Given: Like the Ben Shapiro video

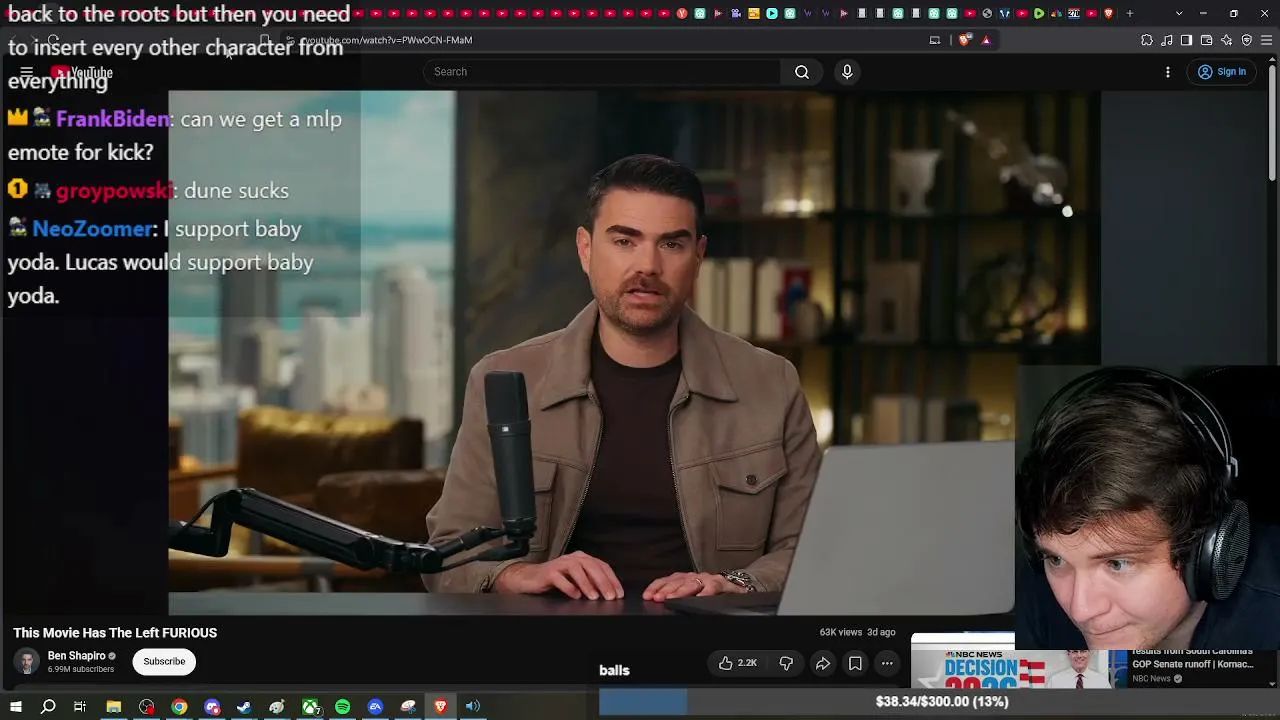Looking at the screenshot, I should click(737, 663).
